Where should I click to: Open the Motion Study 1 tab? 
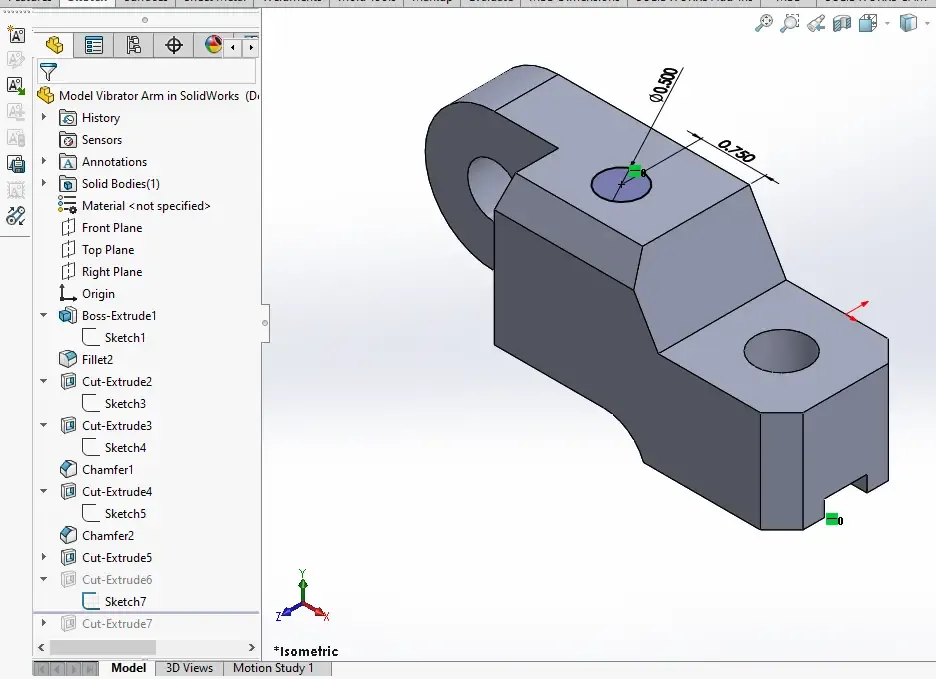[273, 668]
